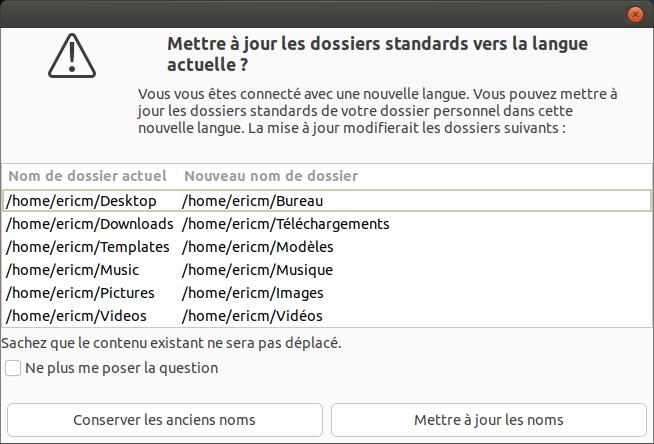Select the /home/ericm/Desktop row
This screenshot has height=444, width=654.
pos(81,201)
